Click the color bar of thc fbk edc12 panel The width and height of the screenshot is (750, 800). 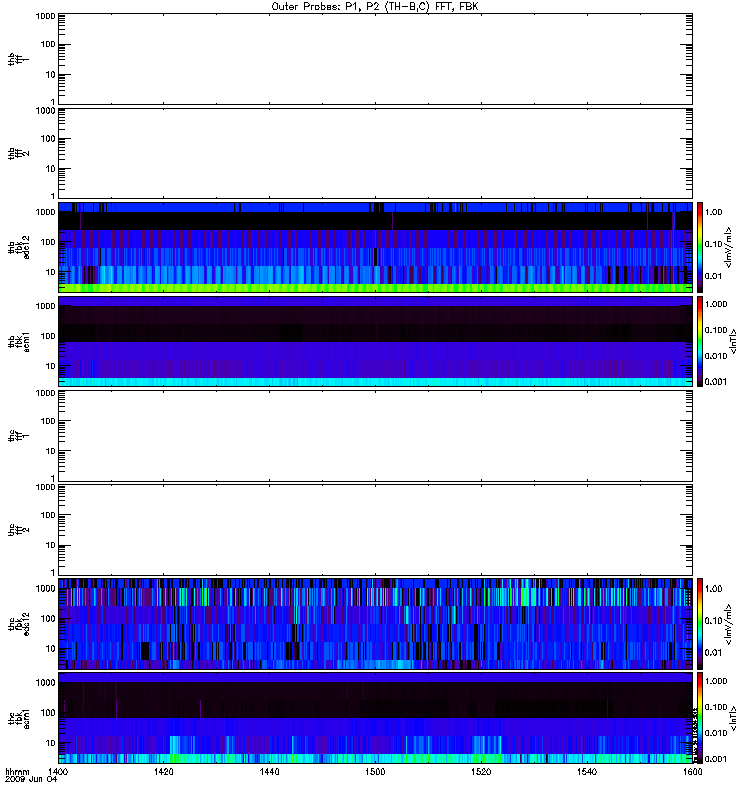click(x=700, y=623)
